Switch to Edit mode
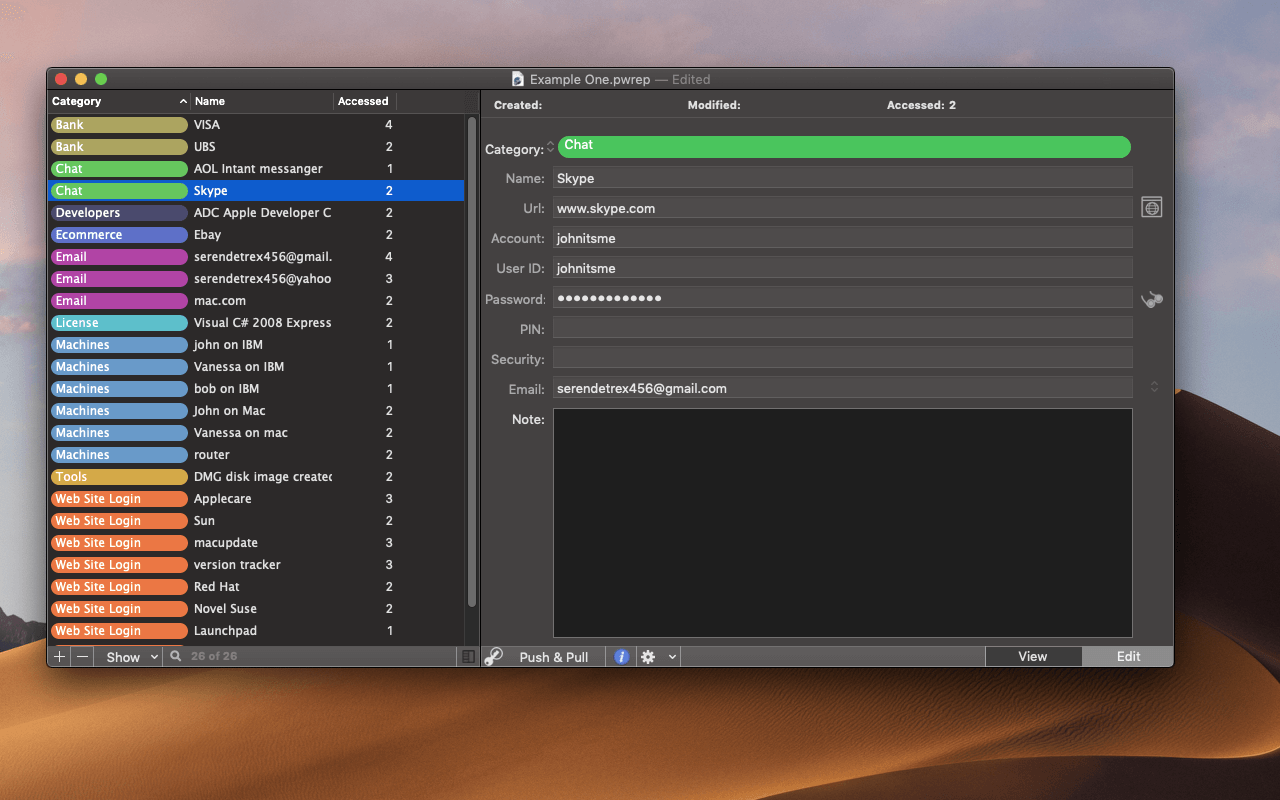1280x800 pixels. 1128,657
